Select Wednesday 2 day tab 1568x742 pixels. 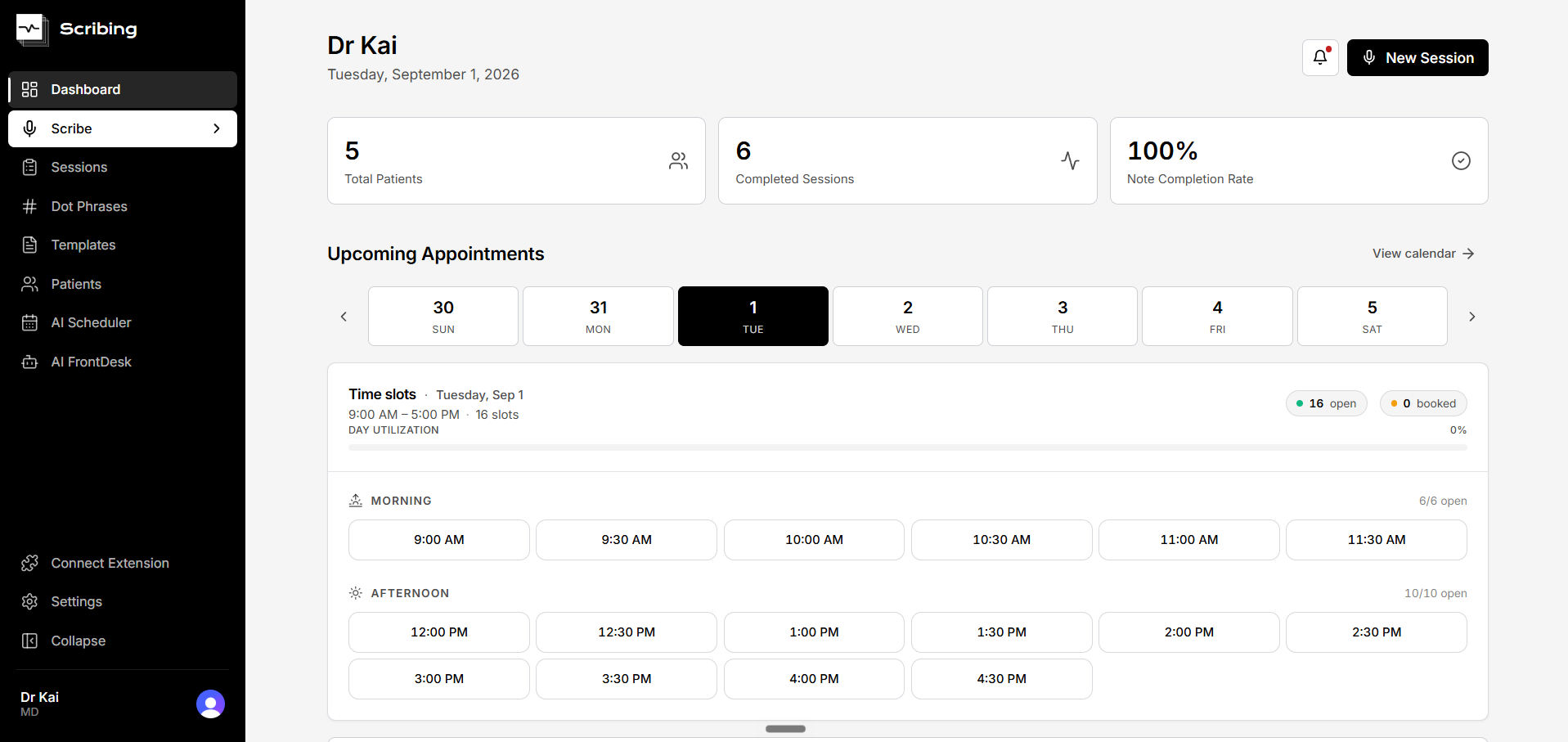click(x=908, y=317)
